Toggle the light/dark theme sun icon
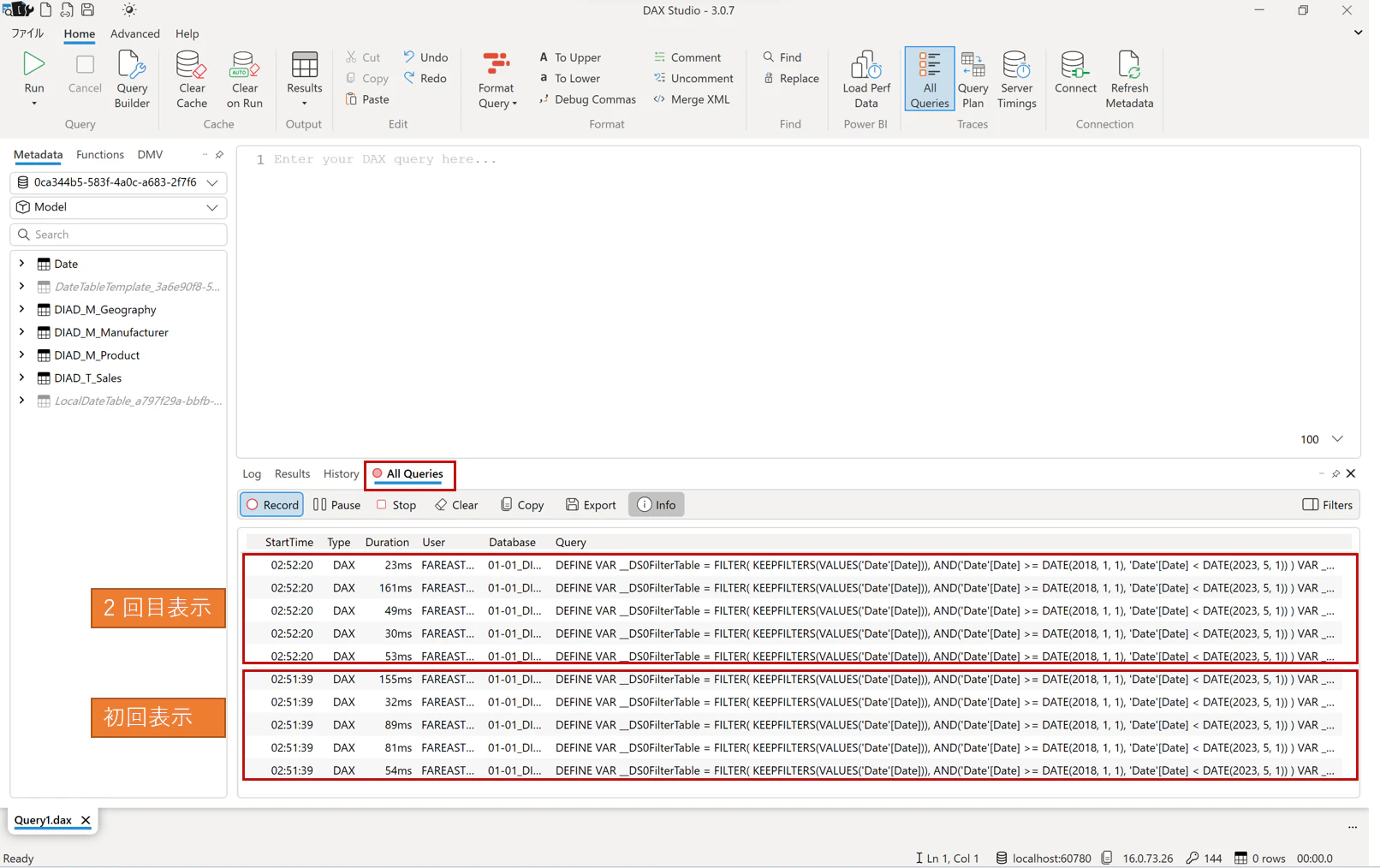The image size is (1380, 868). [x=129, y=10]
